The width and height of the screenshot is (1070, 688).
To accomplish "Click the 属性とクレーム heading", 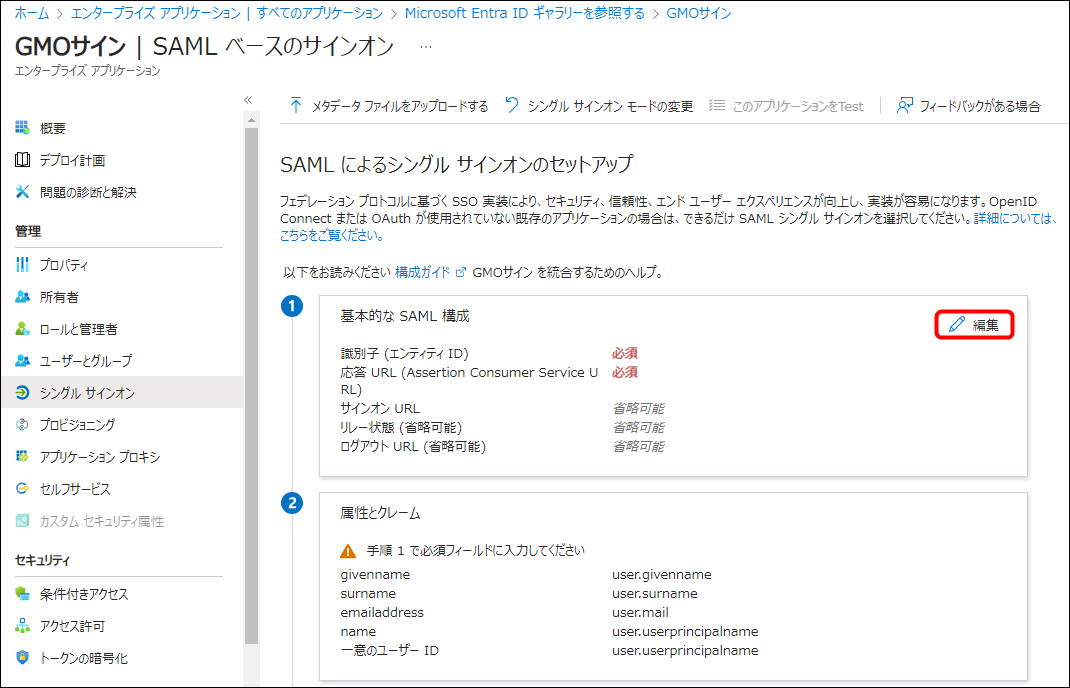I will coord(380,513).
